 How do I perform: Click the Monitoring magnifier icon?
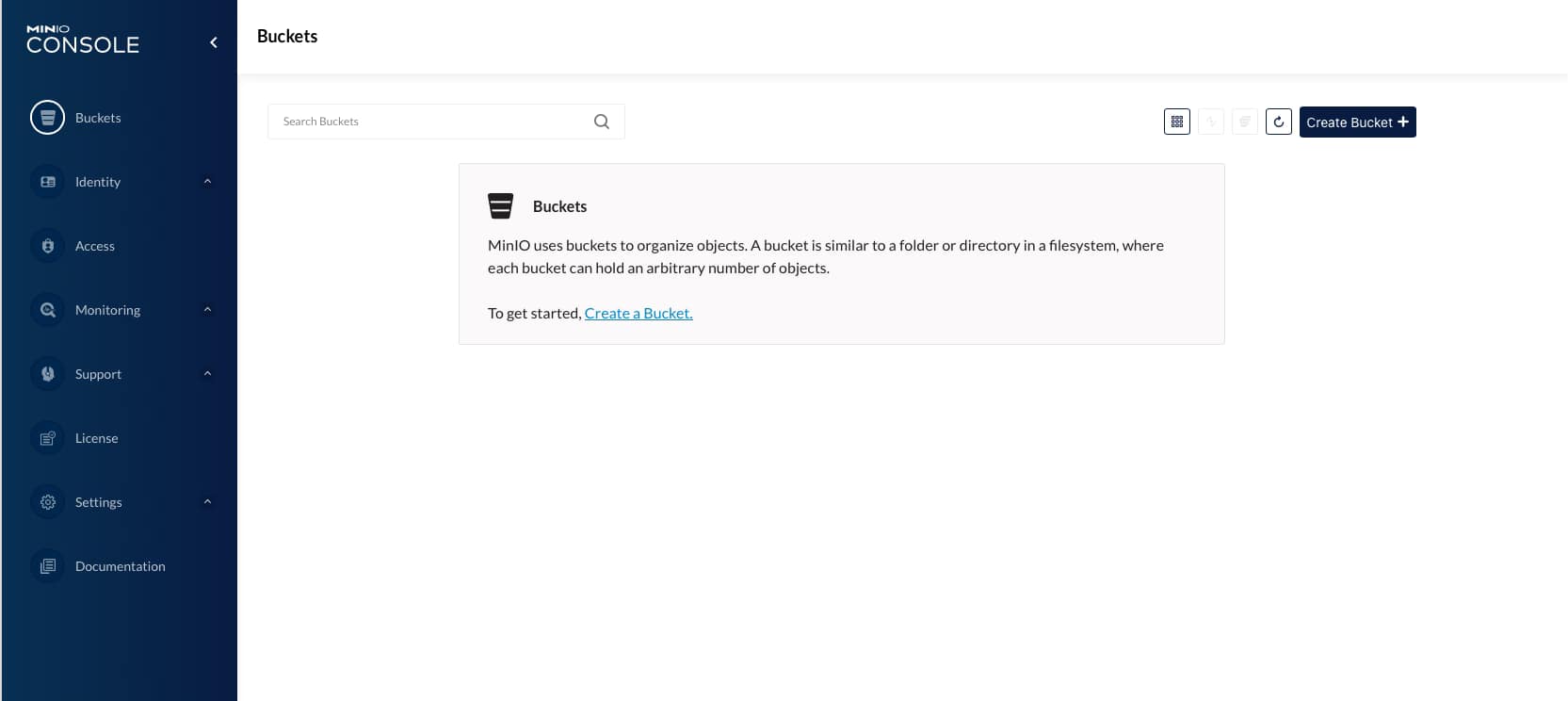coord(47,310)
